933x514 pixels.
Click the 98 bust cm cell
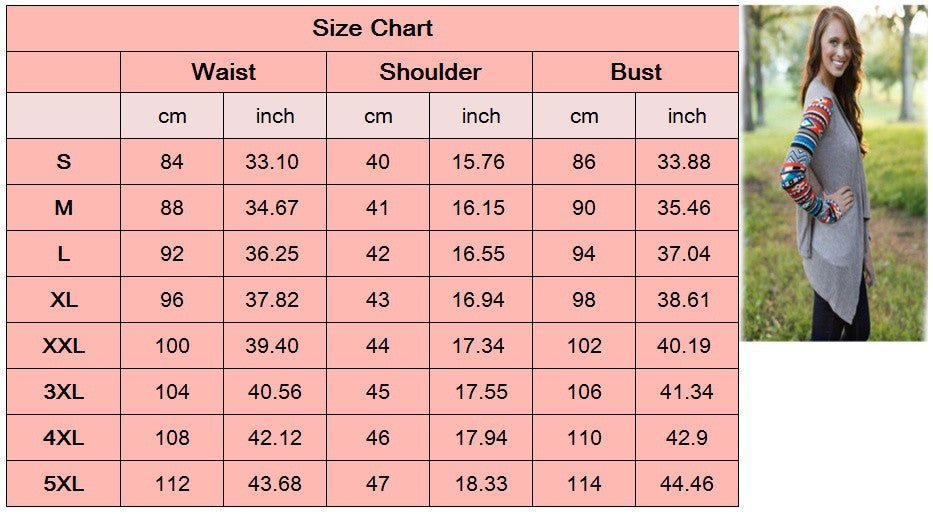[x=584, y=300]
